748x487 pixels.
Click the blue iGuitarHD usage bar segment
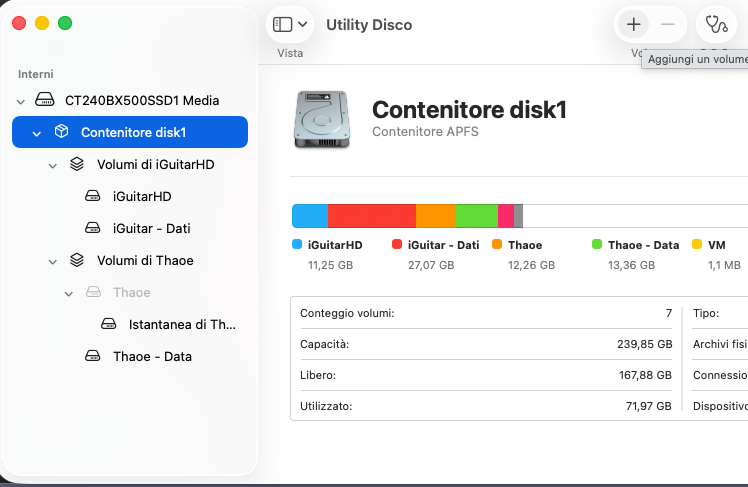[x=310, y=216]
